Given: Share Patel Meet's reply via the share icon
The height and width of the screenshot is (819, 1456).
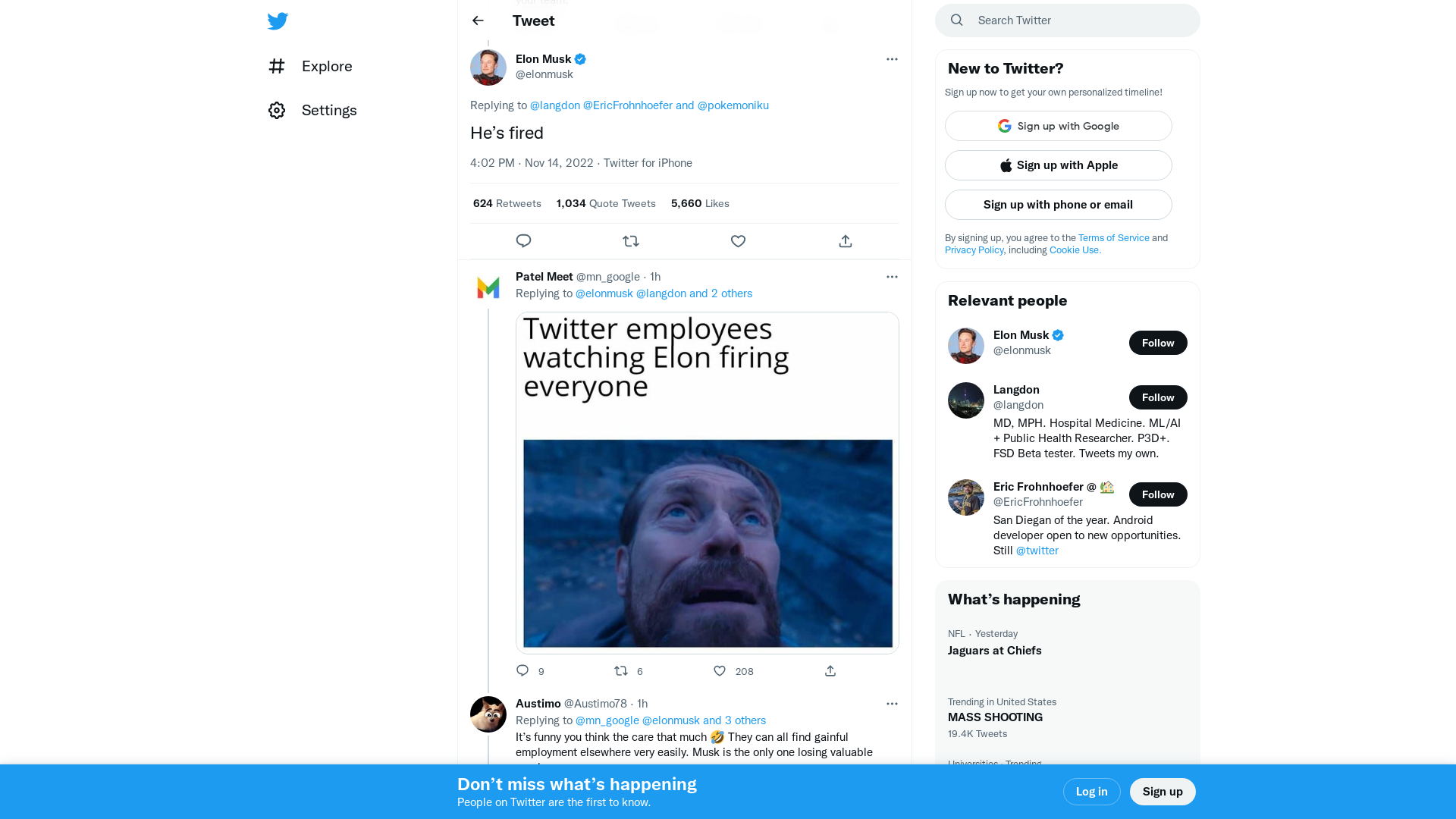Looking at the screenshot, I should tap(830, 671).
